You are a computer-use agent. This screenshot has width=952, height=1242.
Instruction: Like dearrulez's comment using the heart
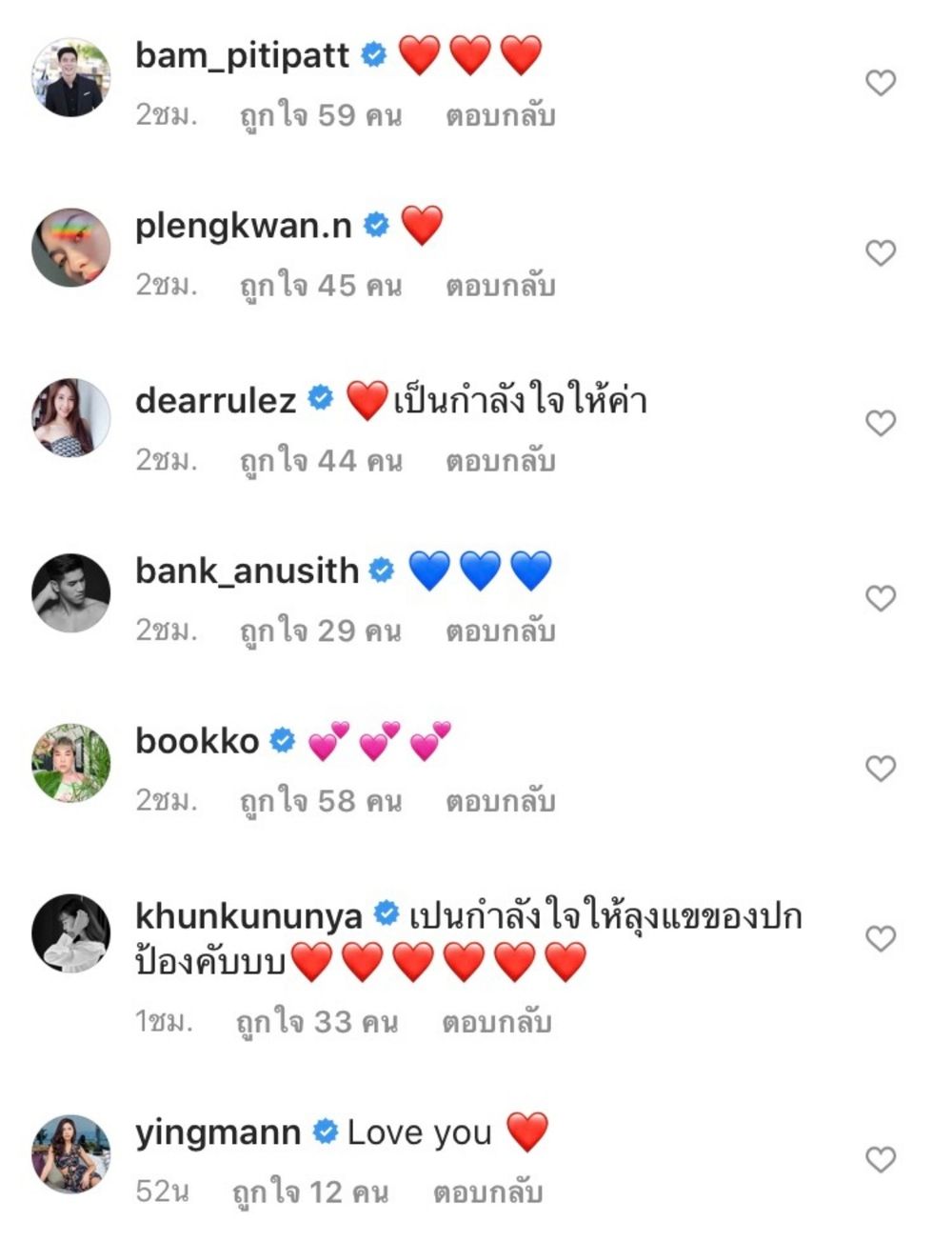coord(881,423)
